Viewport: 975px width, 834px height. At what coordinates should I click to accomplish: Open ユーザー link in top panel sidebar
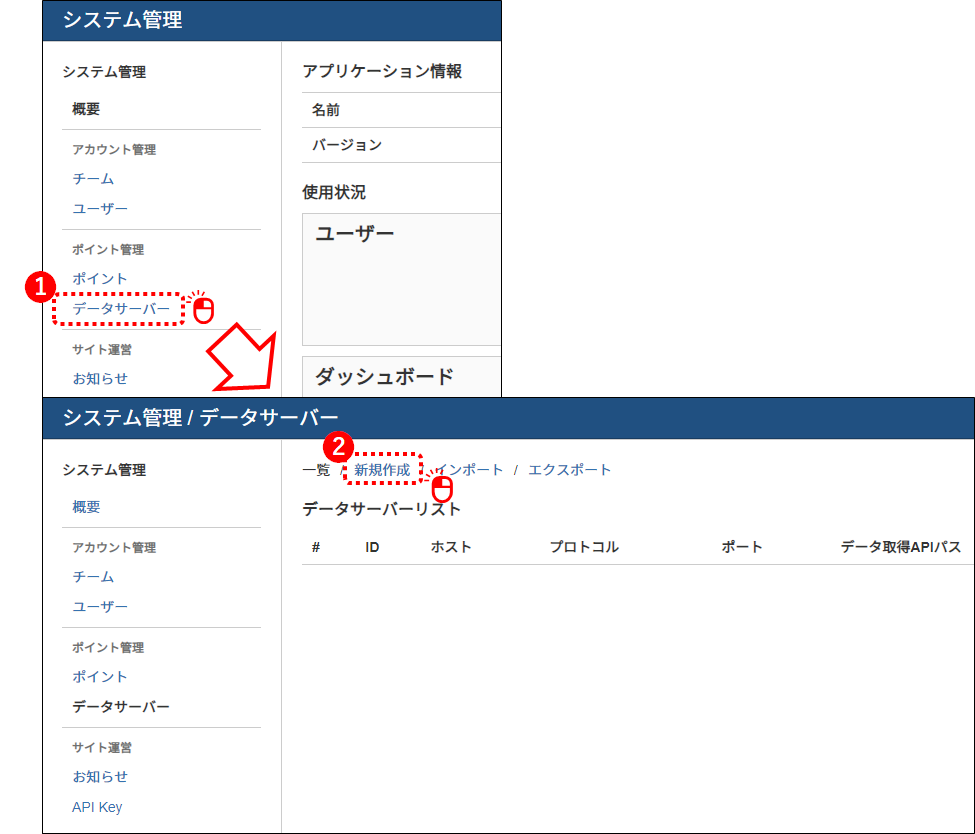point(100,208)
